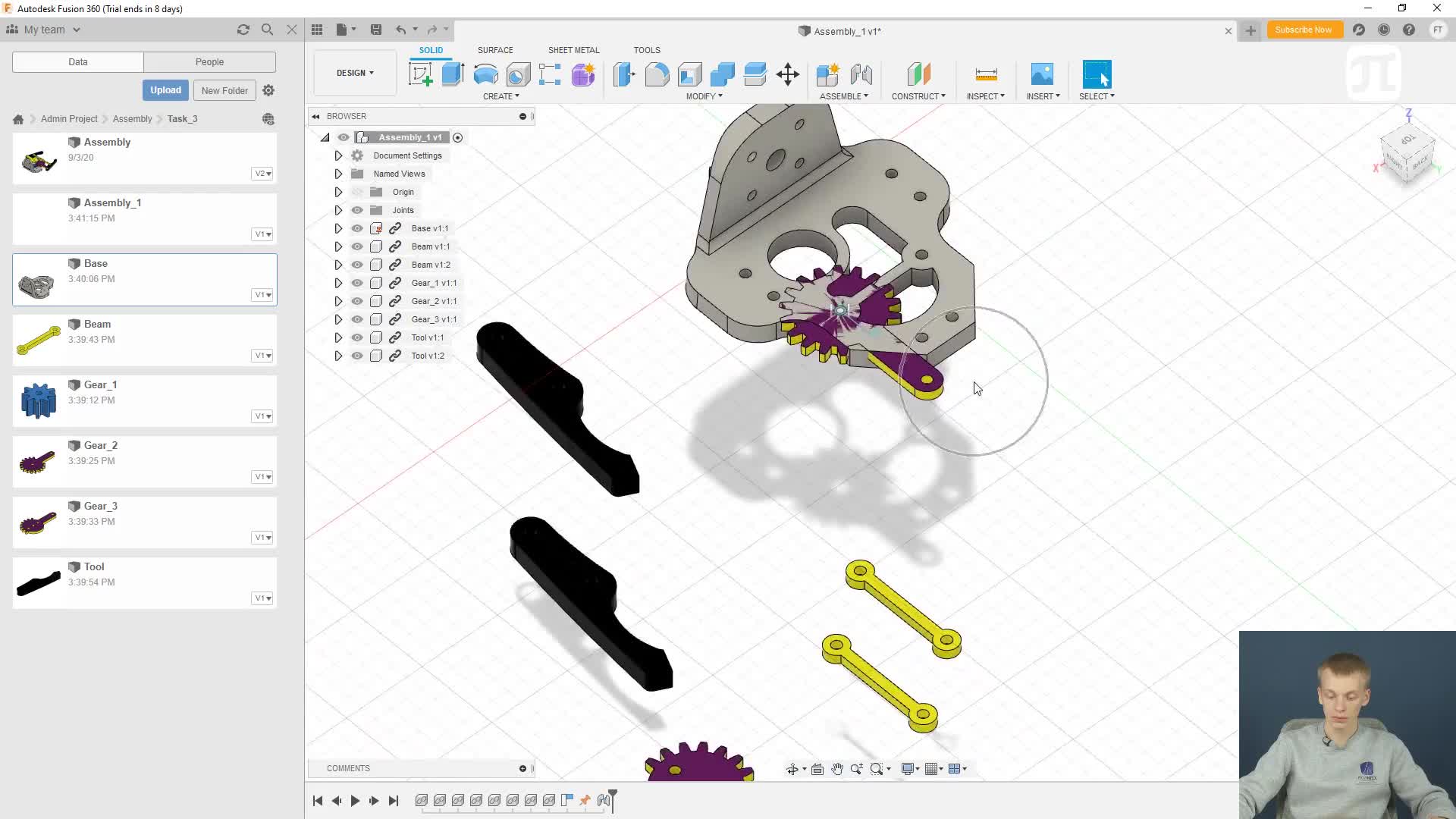
Task: Open the Gear_1 thumbnail file
Action: tap(39, 400)
